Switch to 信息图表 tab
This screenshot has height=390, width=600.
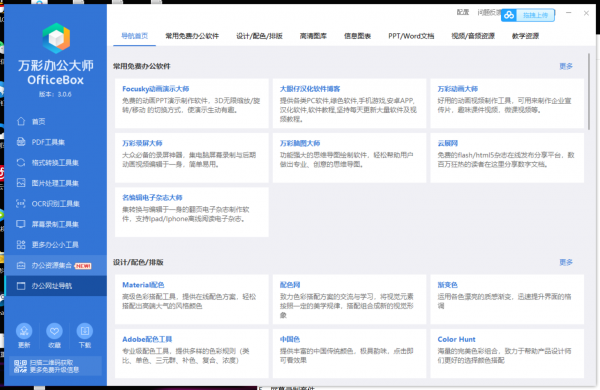pyautogui.click(x=357, y=36)
